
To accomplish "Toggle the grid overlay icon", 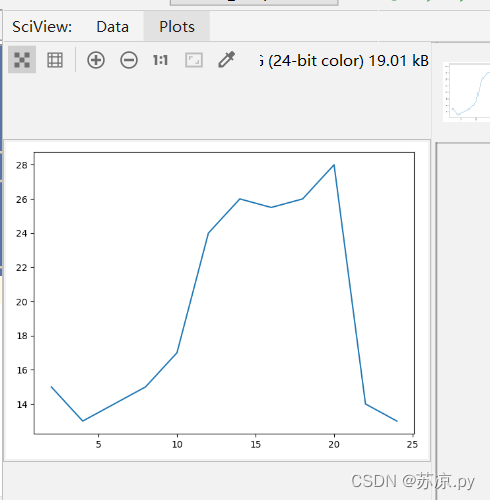I will (55, 60).
